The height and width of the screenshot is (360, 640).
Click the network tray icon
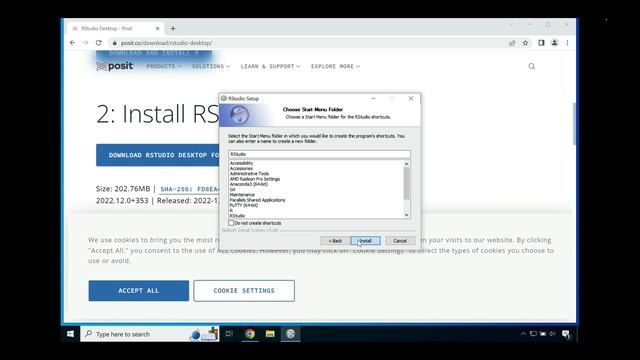click(533, 334)
